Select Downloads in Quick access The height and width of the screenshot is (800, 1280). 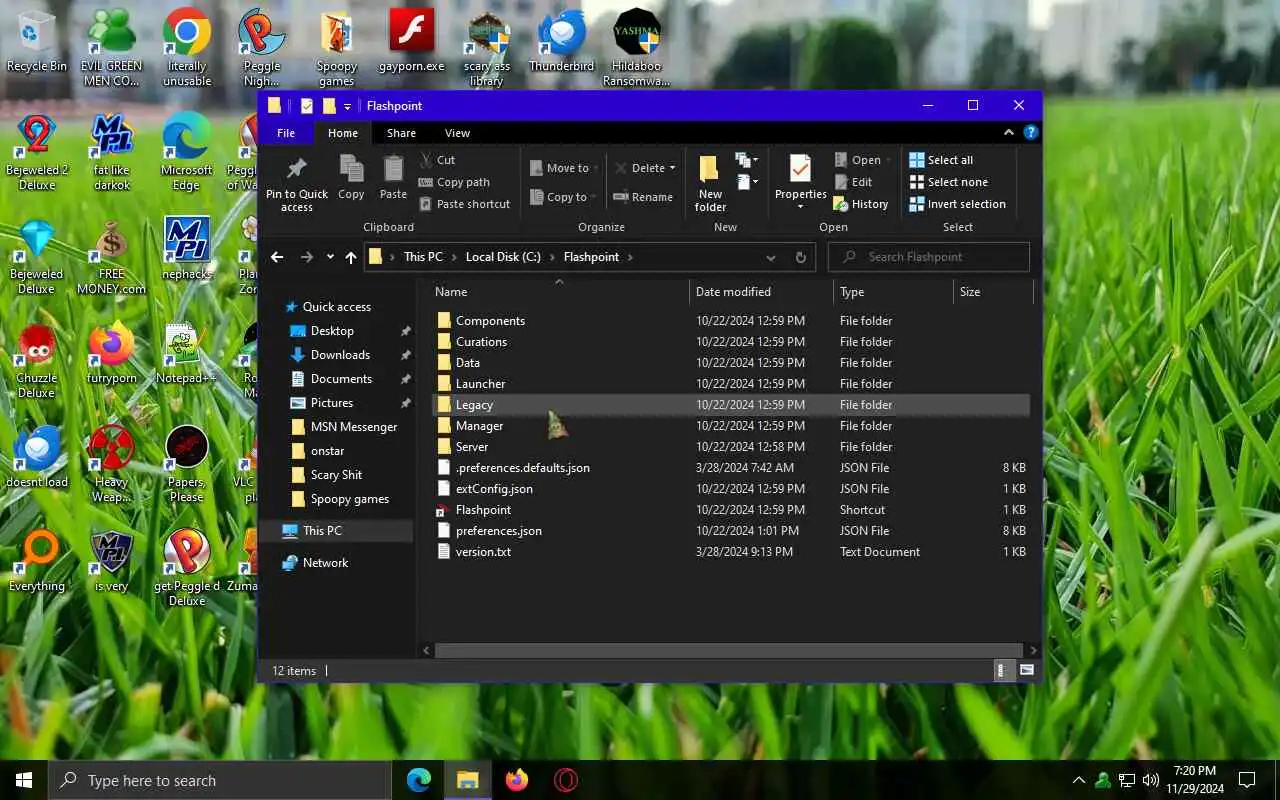click(x=340, y=355)
